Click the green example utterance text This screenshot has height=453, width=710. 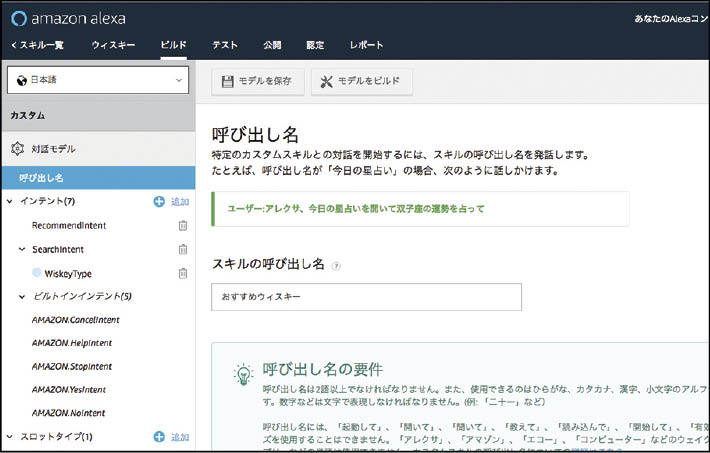pyautogui.click(x=355, y=209)
